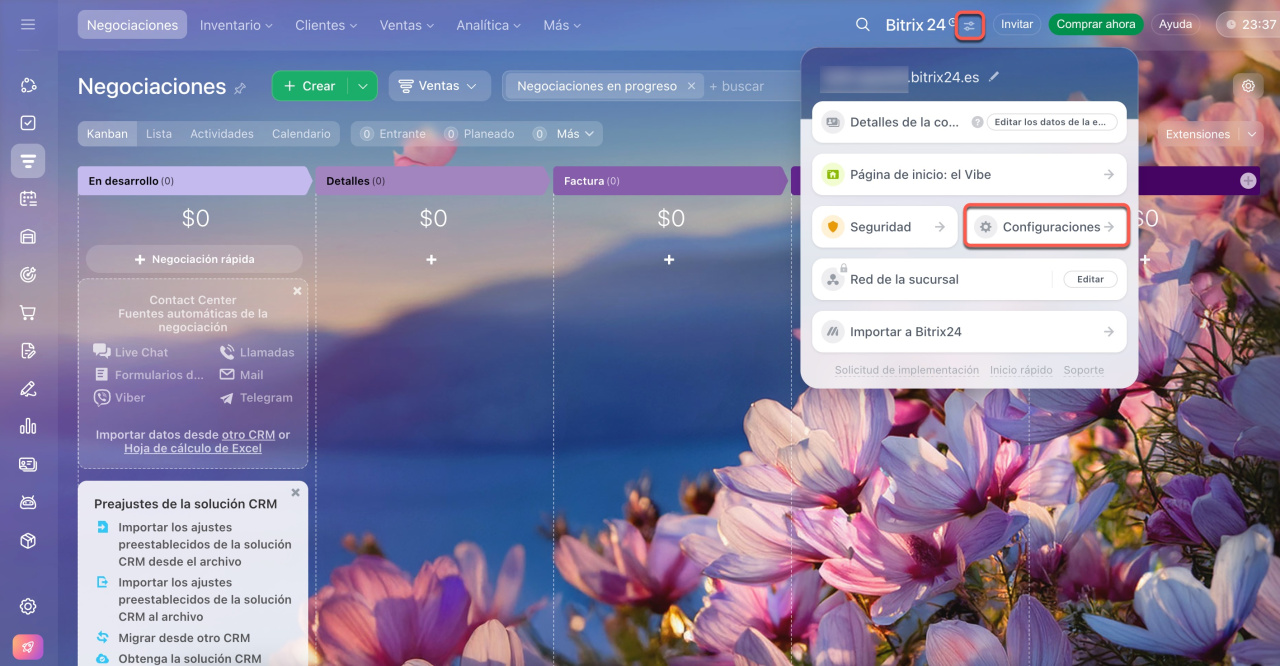Open the analytics bar chart sidebar icon
This screenshot has width=1280, height=666.
click(x=28, y=427)
